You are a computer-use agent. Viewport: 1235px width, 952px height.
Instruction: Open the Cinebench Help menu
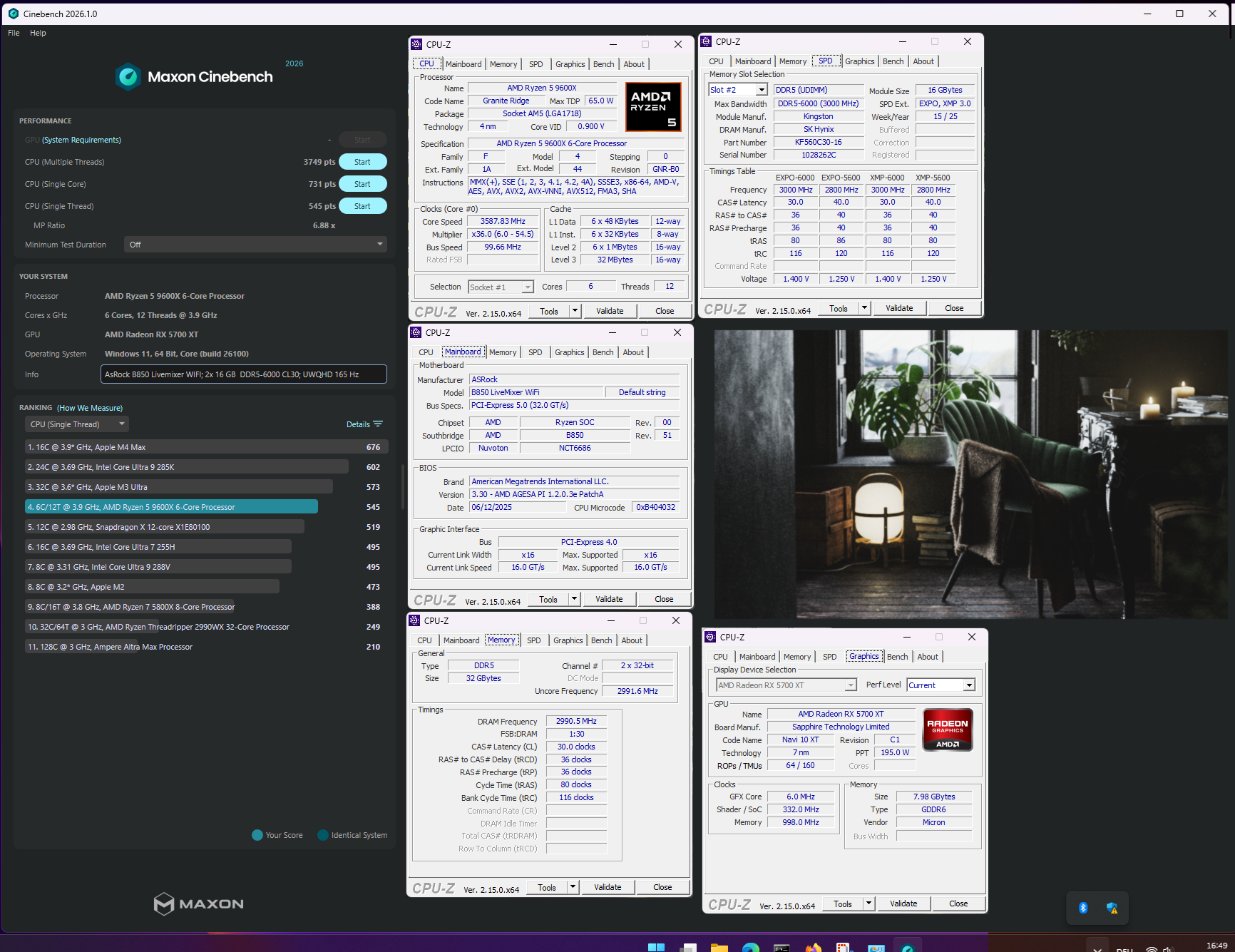pos(38,33)
